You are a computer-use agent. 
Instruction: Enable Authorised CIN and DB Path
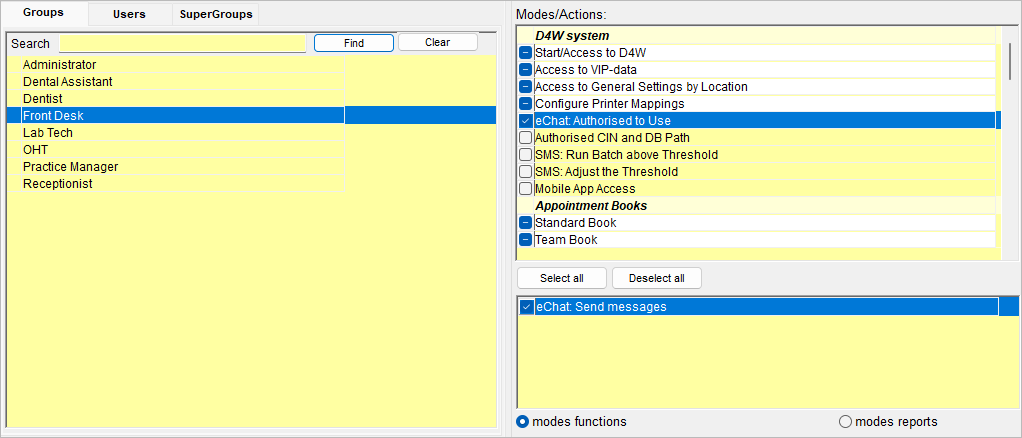click(x=525, y=138)
